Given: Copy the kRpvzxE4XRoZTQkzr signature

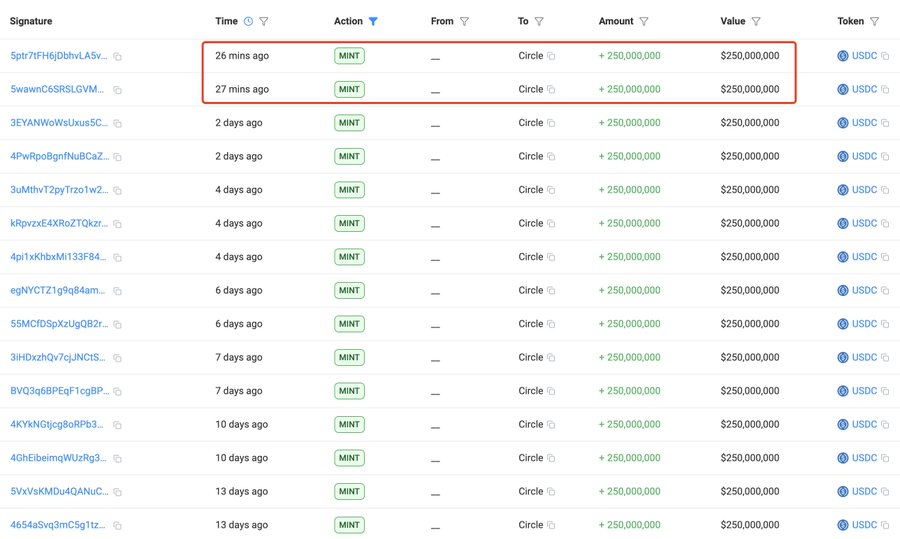Looking at the screenshot, I should [x=118, y=224].
